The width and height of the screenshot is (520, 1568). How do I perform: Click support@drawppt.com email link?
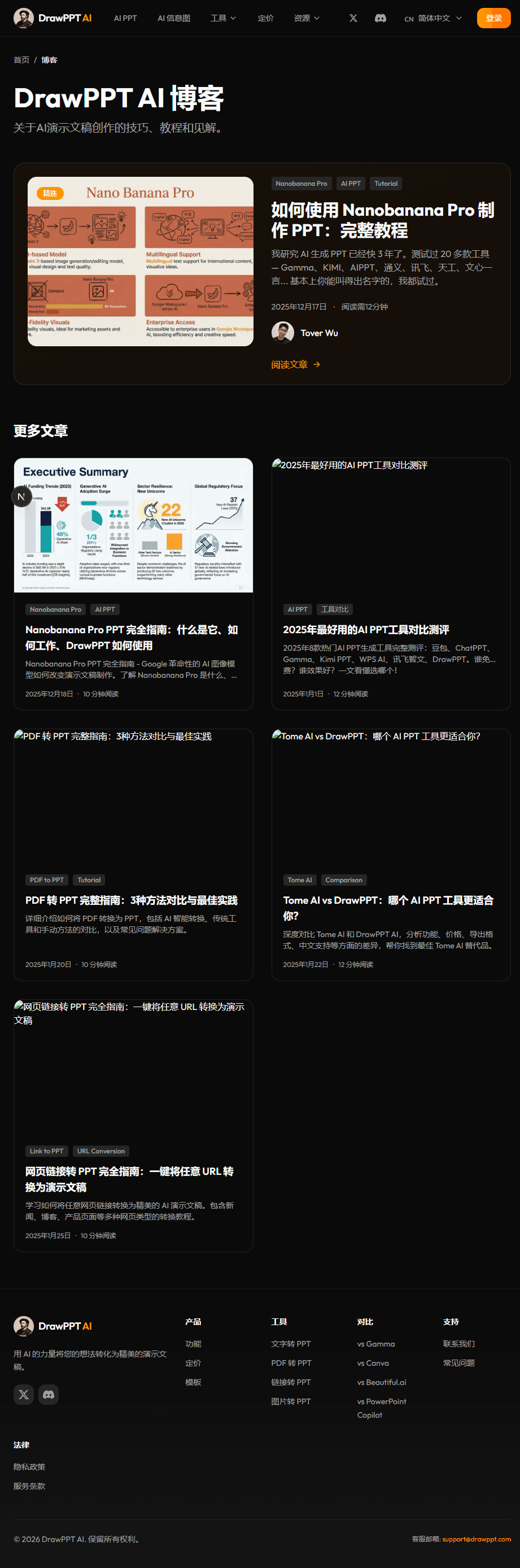tap(476, 1539)
